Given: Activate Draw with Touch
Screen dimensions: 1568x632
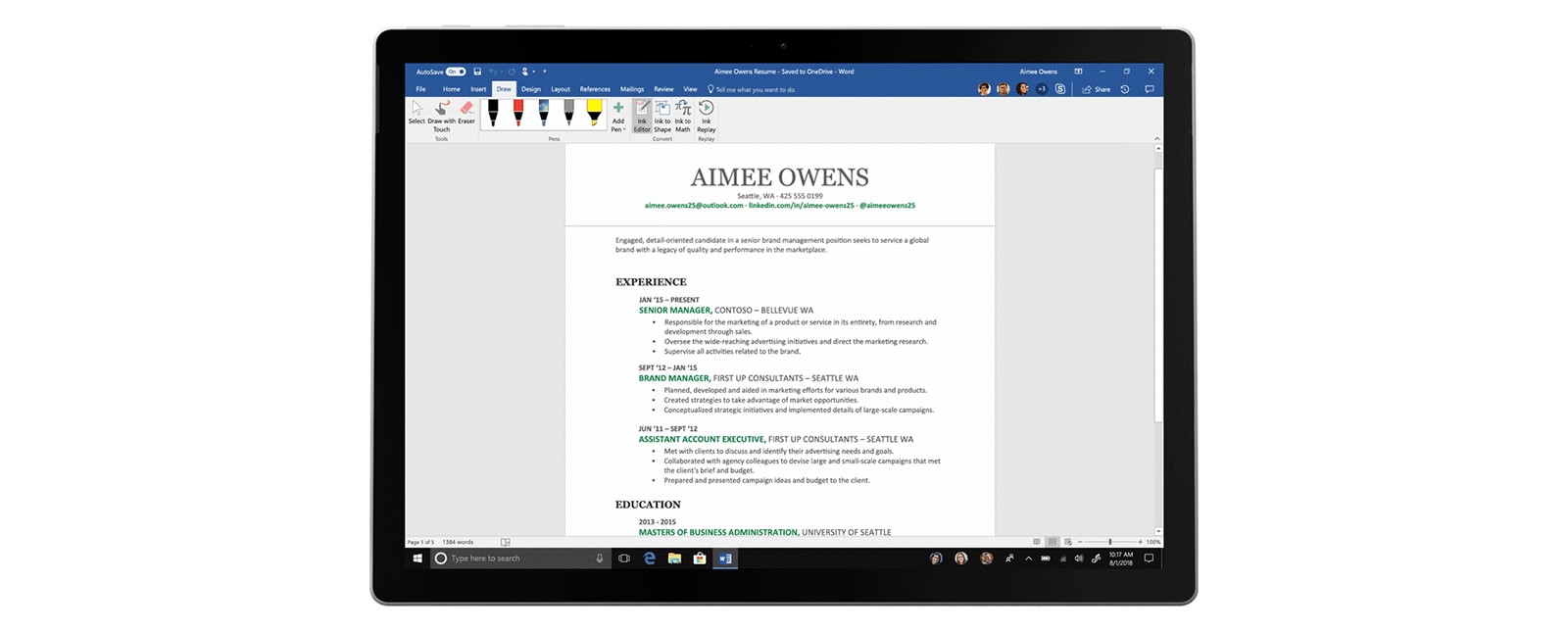Looking at the screenshot, I should pos(442,114).
